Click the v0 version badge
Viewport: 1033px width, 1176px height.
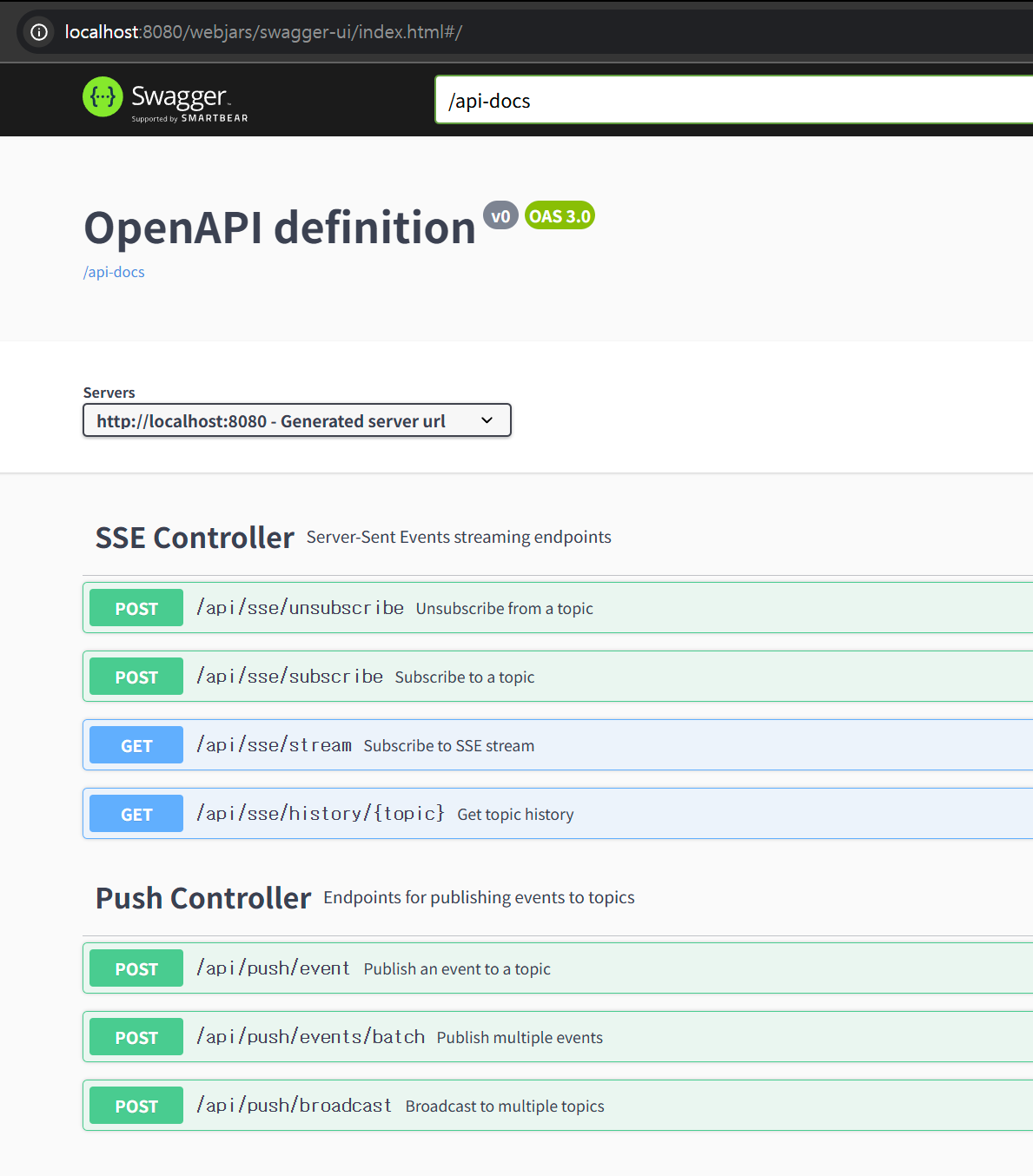coord(500,216)
